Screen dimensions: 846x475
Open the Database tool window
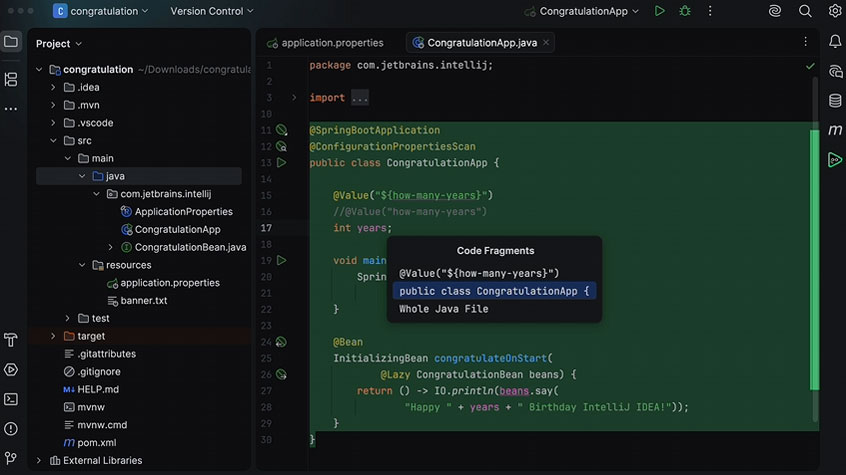pyautogui.click(x=835, y=101)
